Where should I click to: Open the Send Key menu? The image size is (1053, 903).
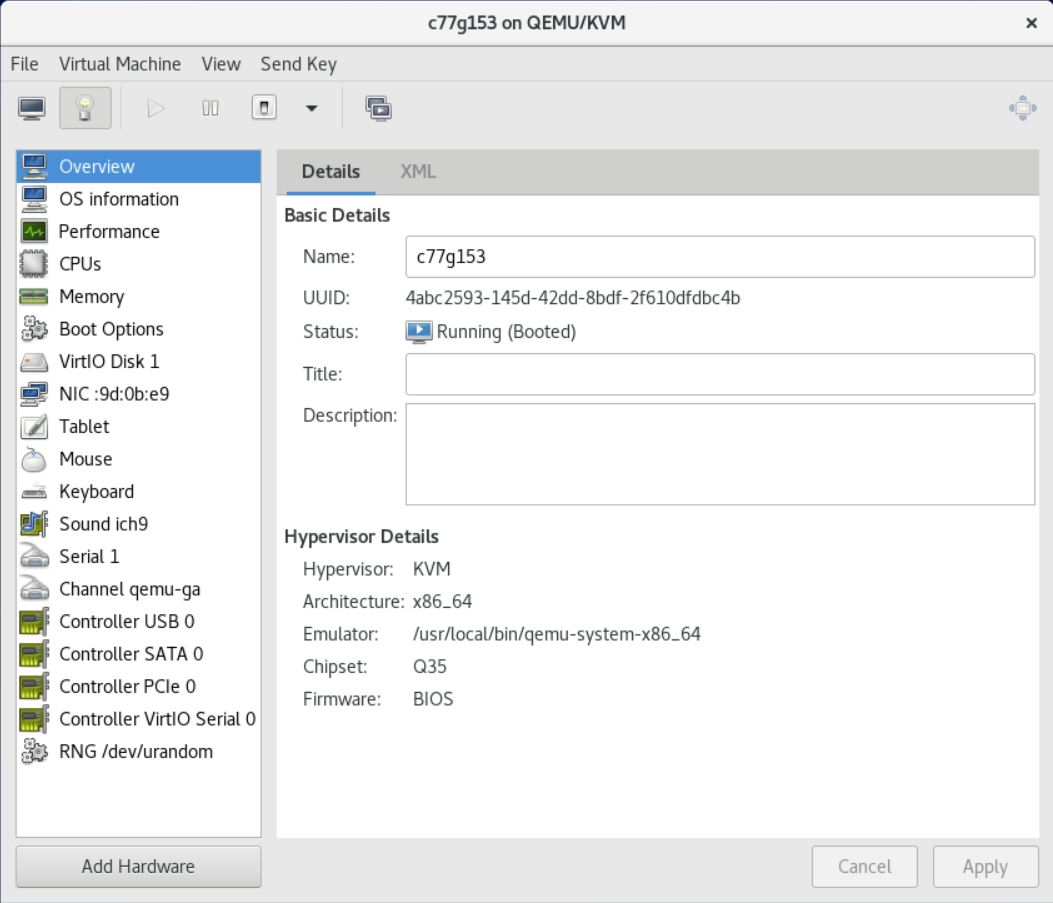298,64
